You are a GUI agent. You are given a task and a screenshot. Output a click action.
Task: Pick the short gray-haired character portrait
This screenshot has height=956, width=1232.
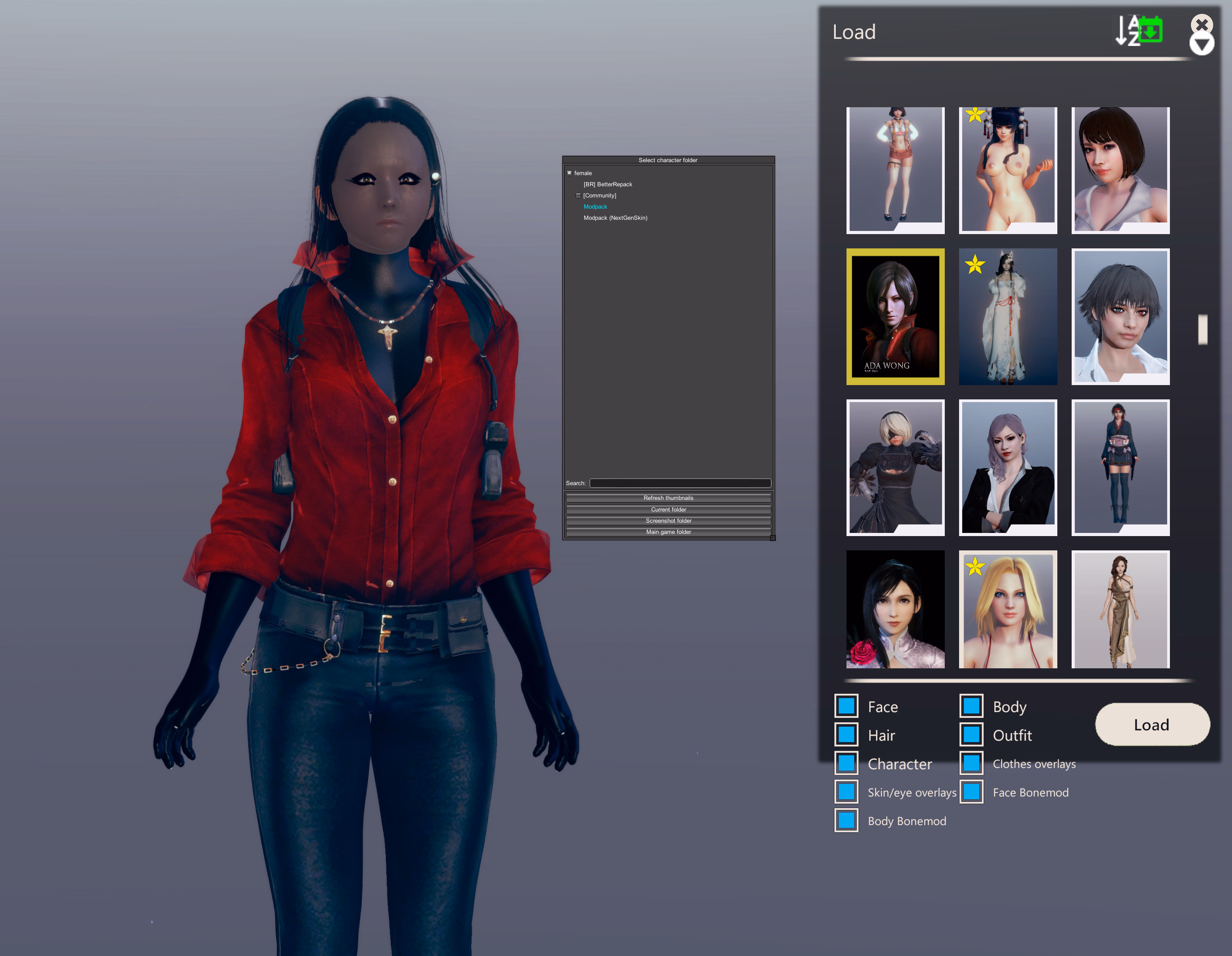pyautogui.click(x=1120, y=316)
